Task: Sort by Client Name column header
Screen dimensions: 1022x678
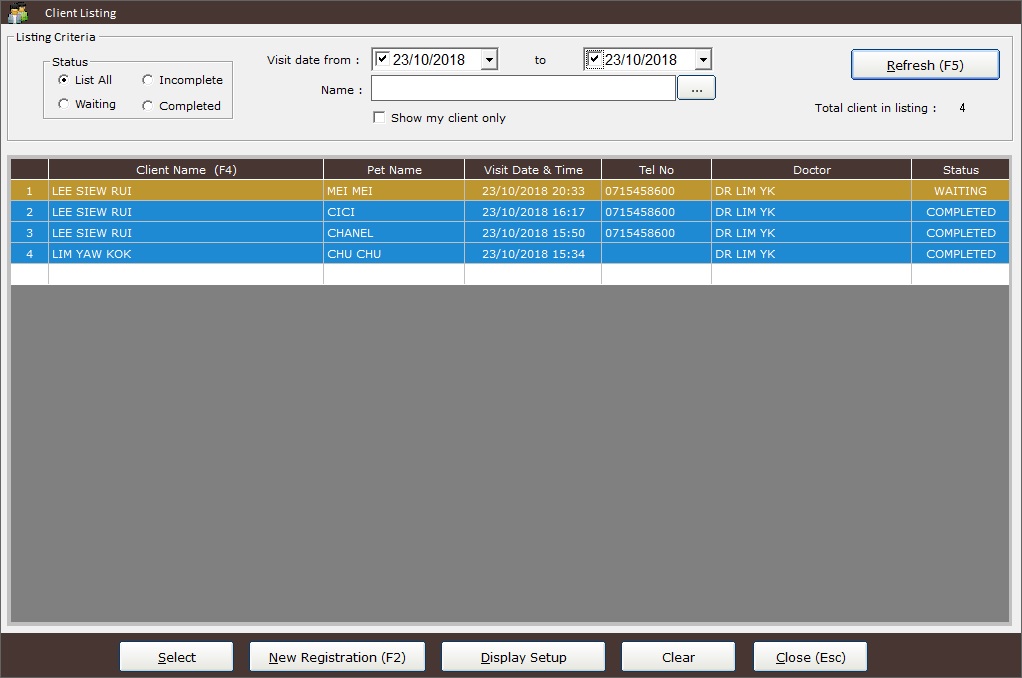Action: (186, 170)
